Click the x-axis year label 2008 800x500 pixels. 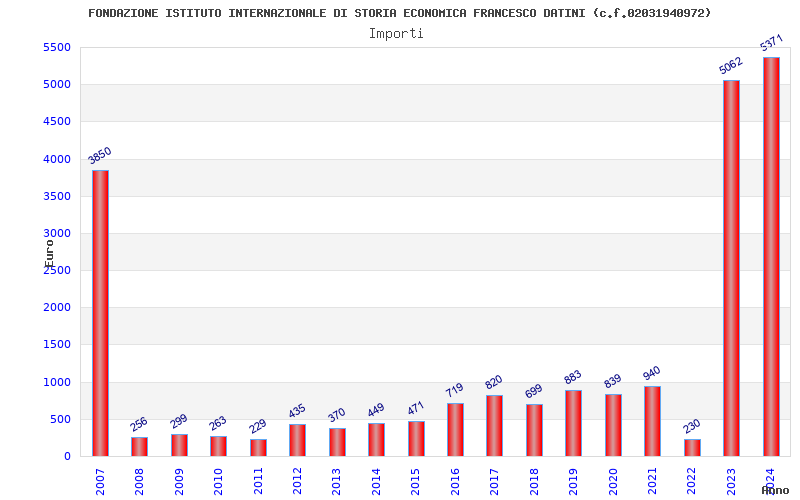point(139,482)
